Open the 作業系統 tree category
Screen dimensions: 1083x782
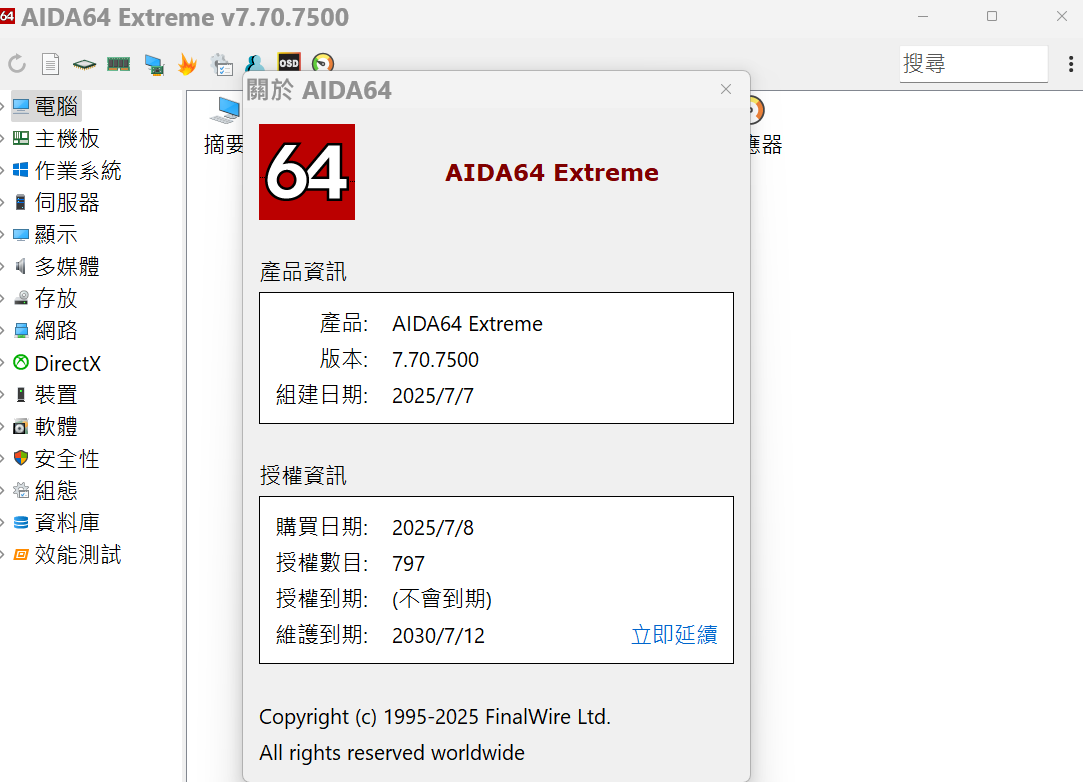click(68, 170)
